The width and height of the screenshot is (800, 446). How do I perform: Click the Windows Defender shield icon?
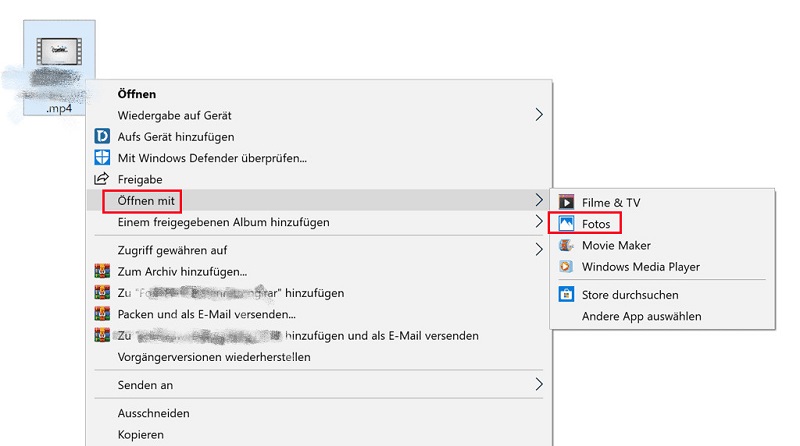102,158
